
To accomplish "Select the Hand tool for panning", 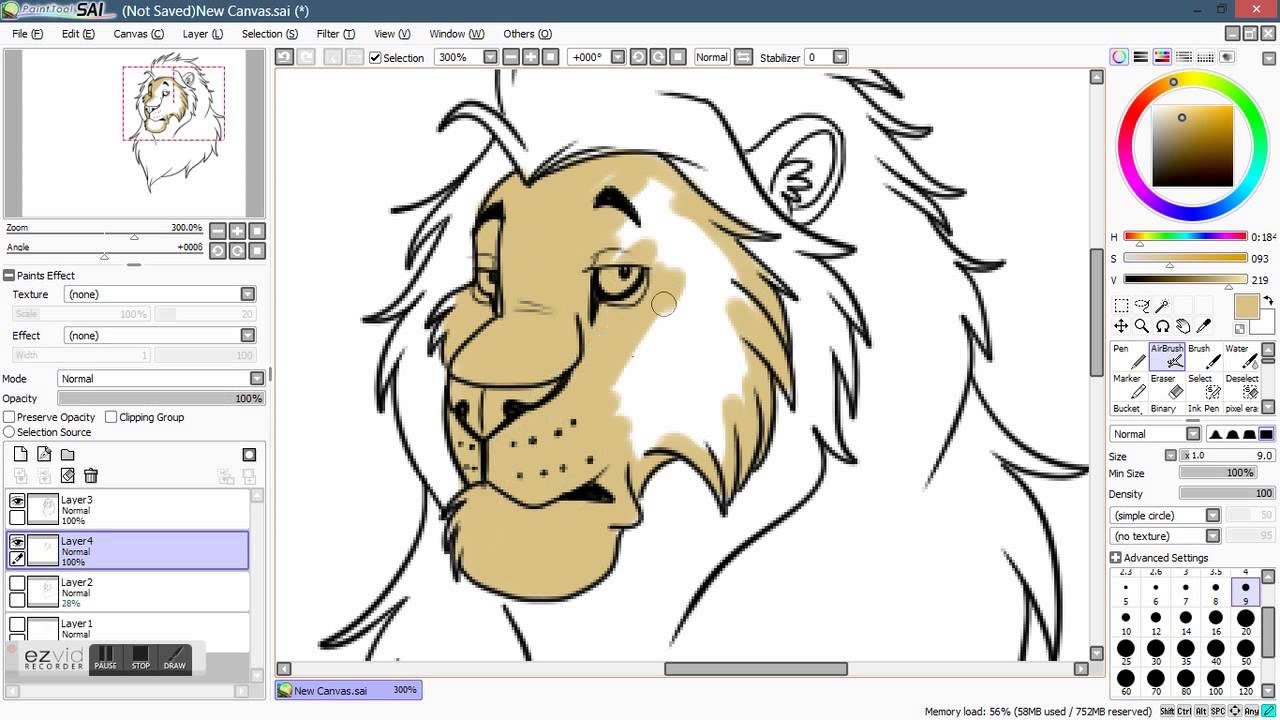I will coord(1183,326).
